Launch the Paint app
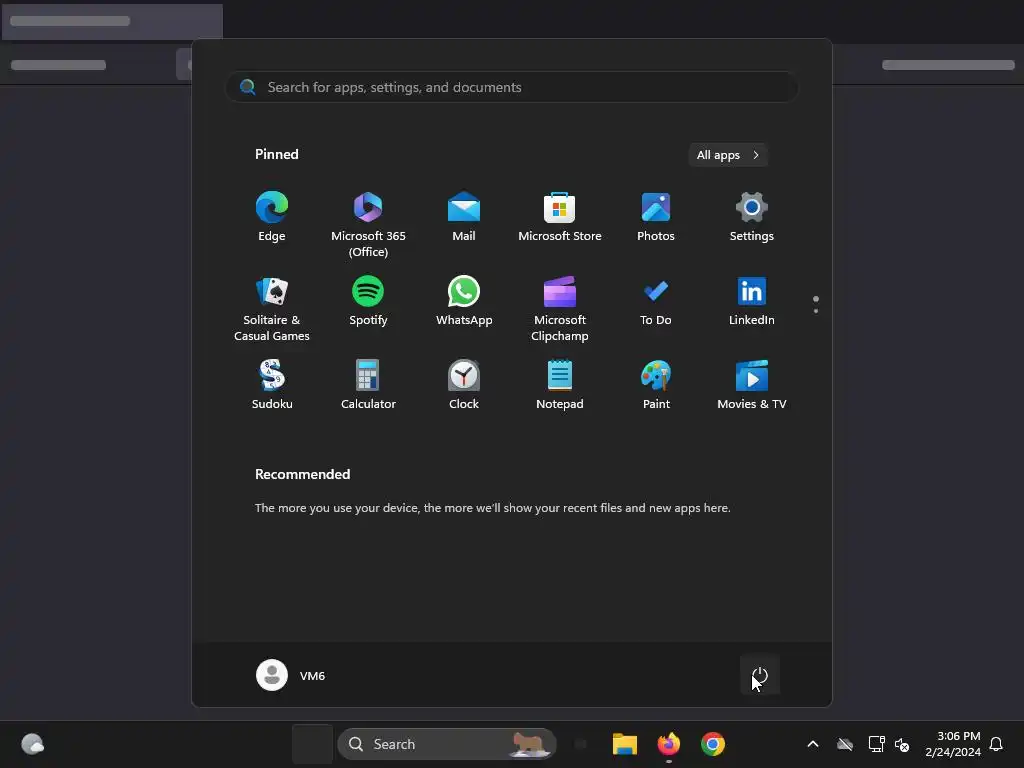1024x768 pixels. click(x=656, y=385)
